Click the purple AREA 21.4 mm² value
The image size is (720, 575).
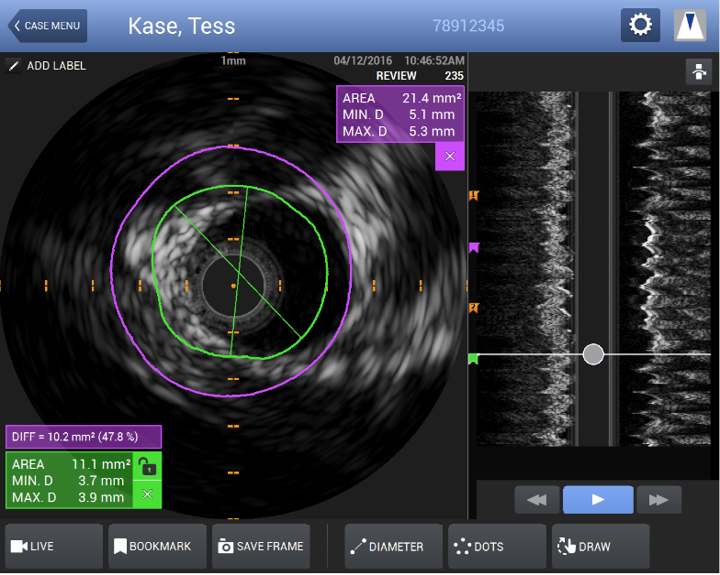(431, 98)
